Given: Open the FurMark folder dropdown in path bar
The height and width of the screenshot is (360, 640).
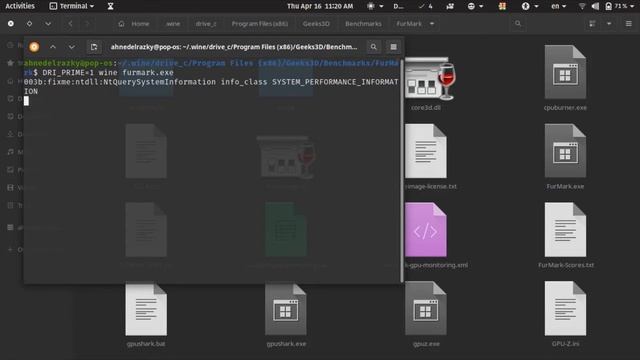Looking at the screenshot, I should point(415,24).
